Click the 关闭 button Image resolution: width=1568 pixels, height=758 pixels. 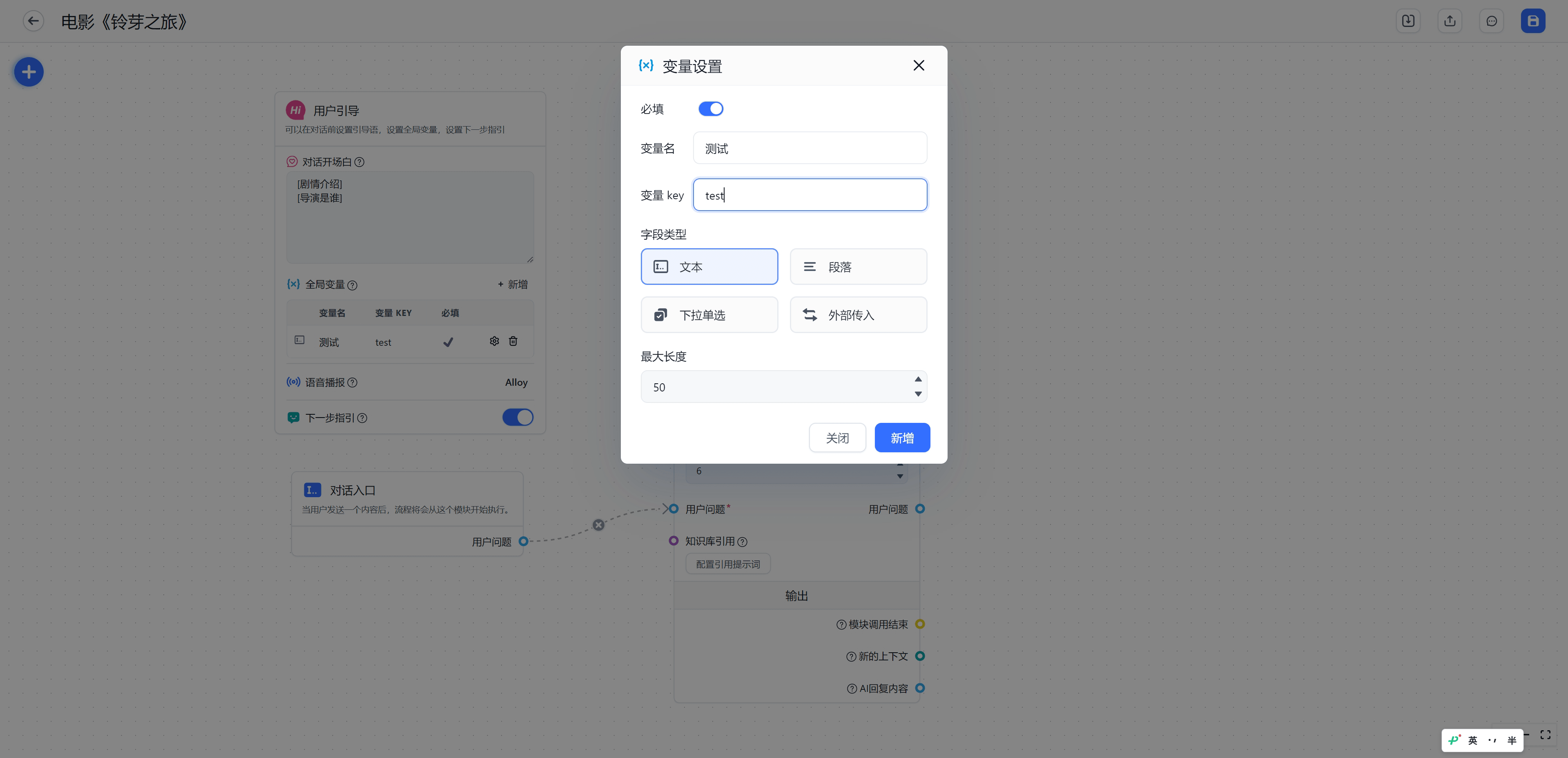(837, 438)
